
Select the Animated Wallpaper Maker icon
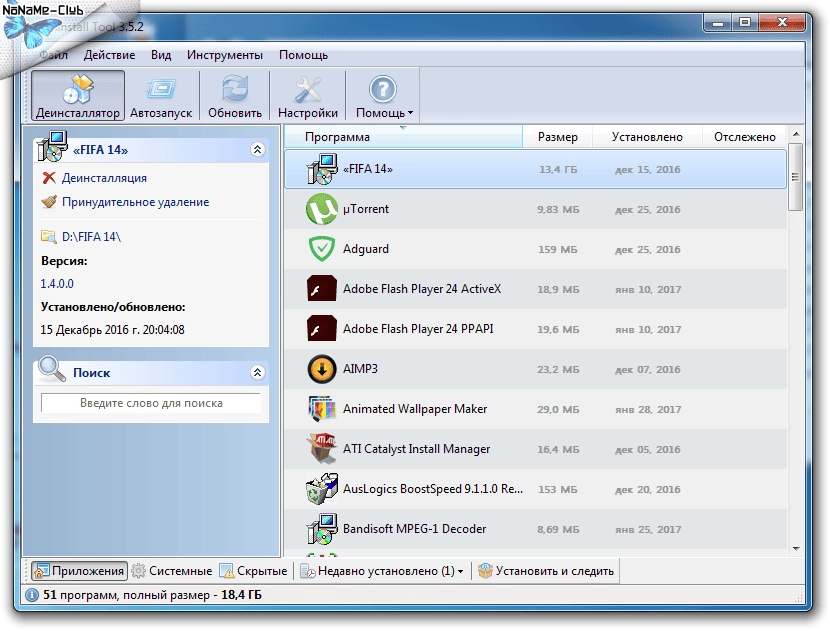[322, 409]
